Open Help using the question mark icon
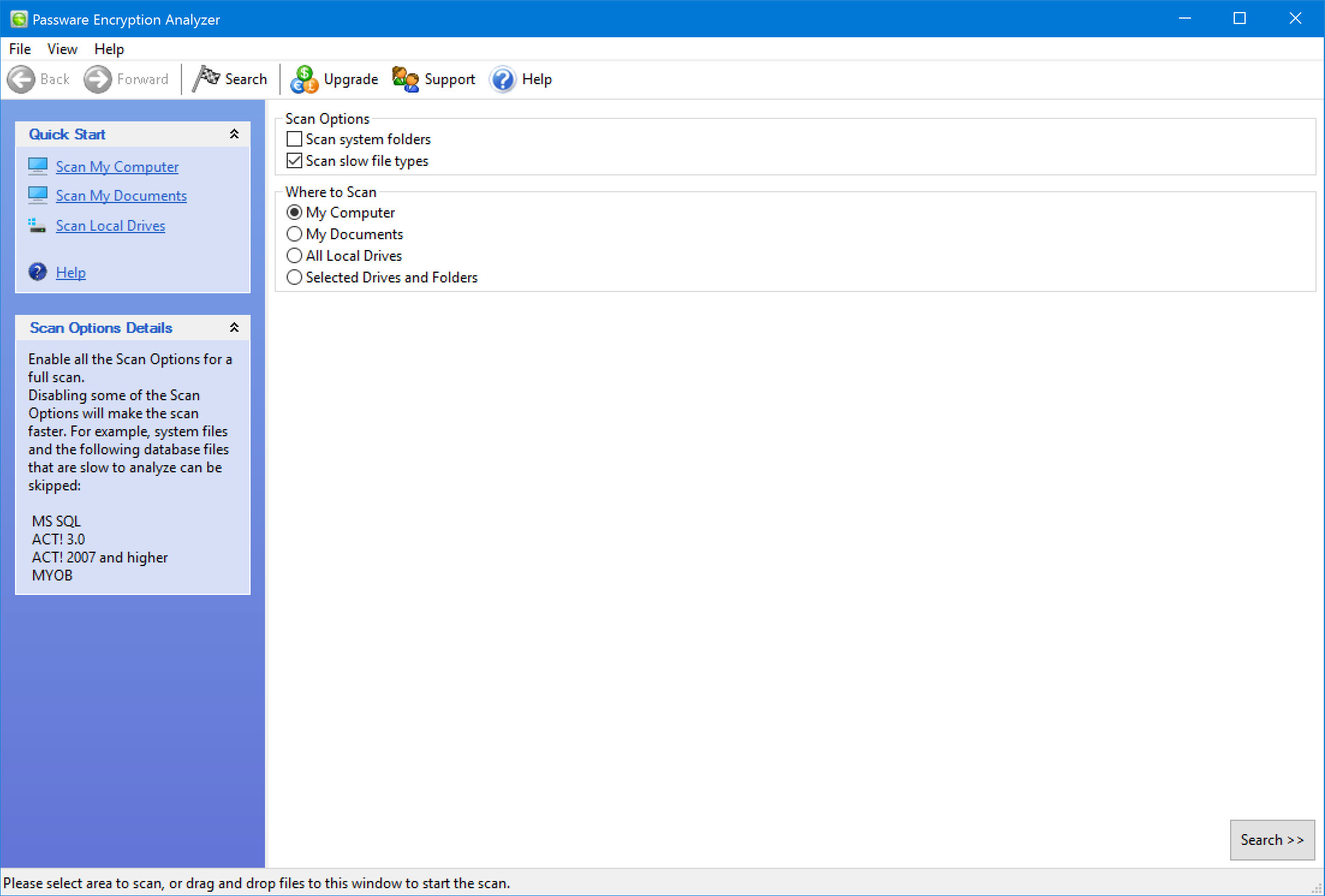The height and width of the screenshot is (896, 1325). click(503, 79)
